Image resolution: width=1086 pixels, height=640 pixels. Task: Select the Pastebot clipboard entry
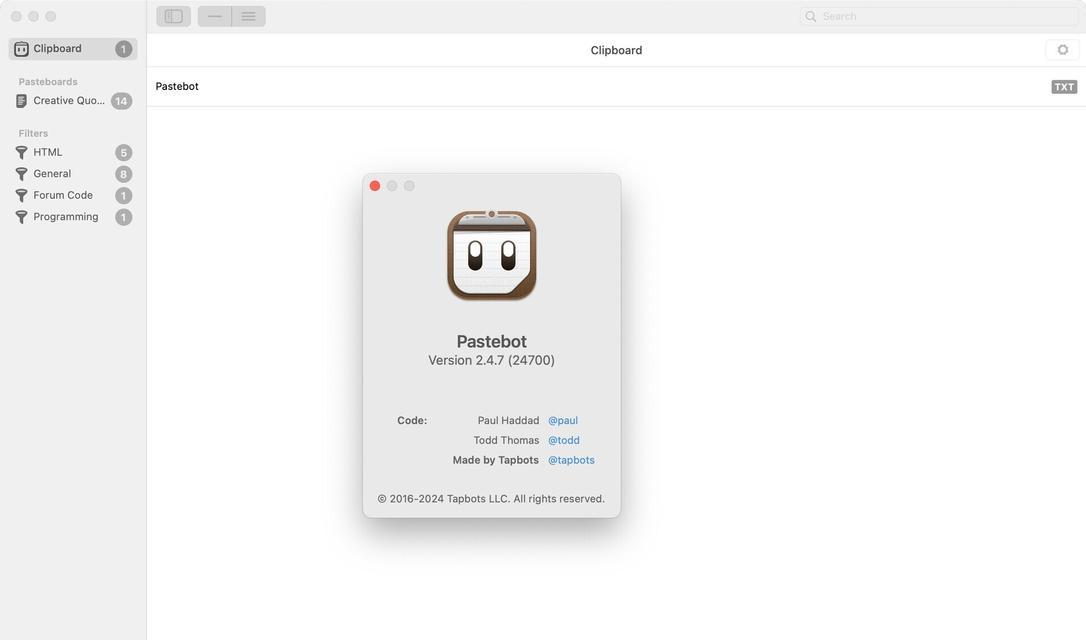(x=616, y=87)
